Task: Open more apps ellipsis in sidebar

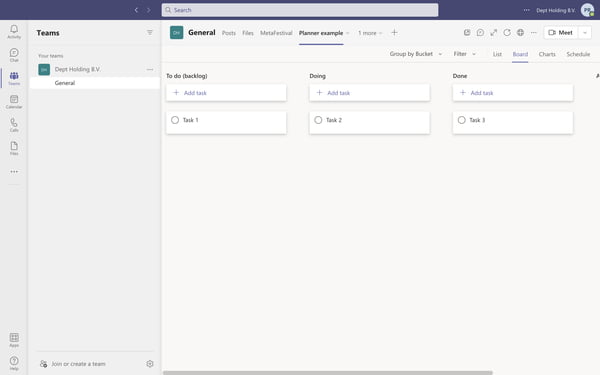Action: click(14, 171)
